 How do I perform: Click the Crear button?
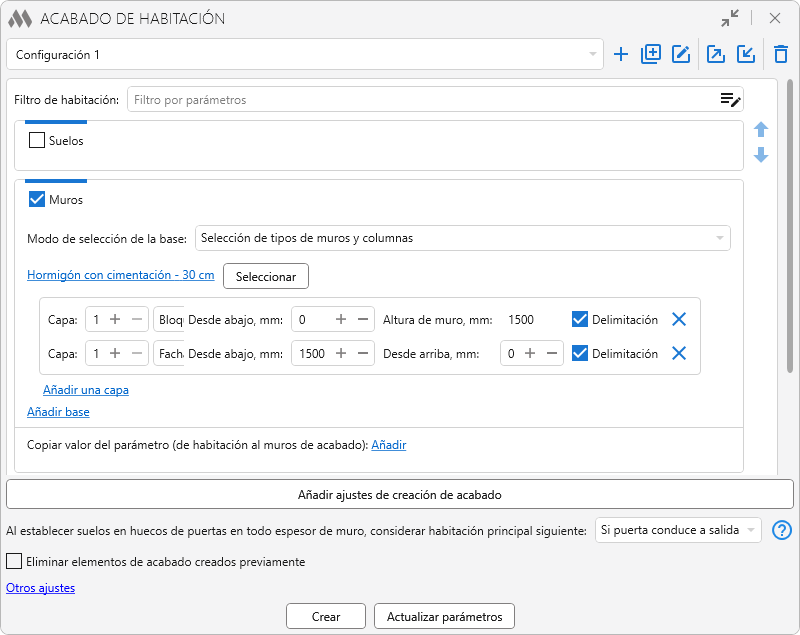pos(326,617)
